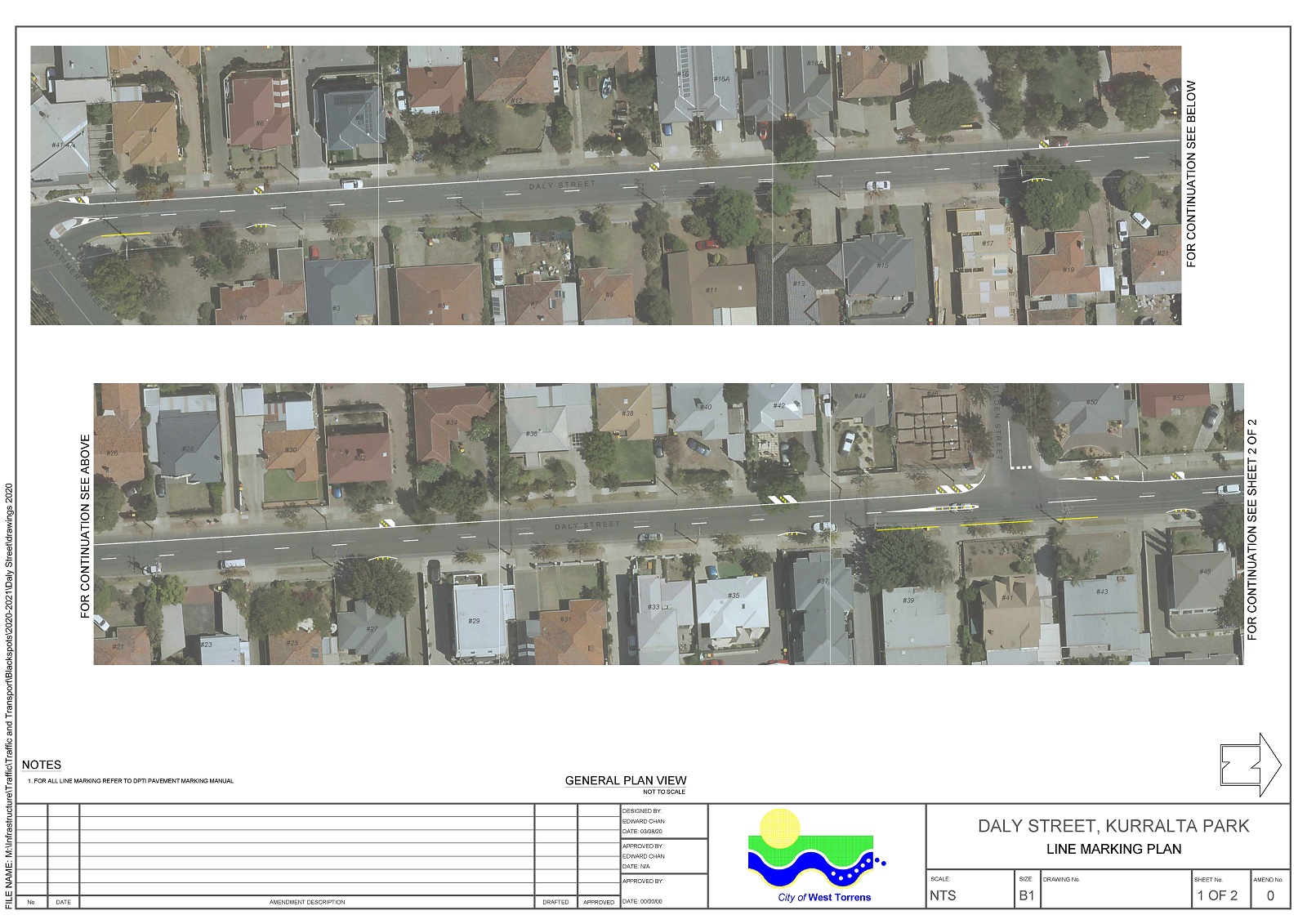This screenshot has width=1307, height=924.
Task: Click the 'GENERAL PLAN VIEW' heading
Action: (x=626, y=780)
